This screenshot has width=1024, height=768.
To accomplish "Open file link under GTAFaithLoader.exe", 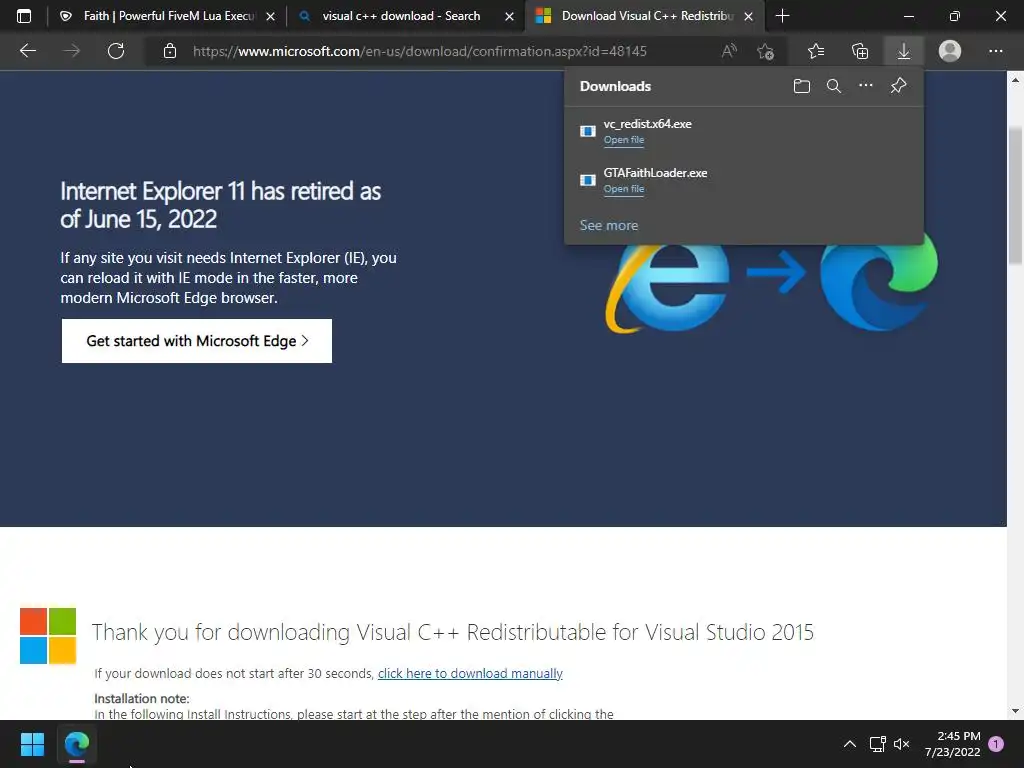I will click(x=624, y=189).
